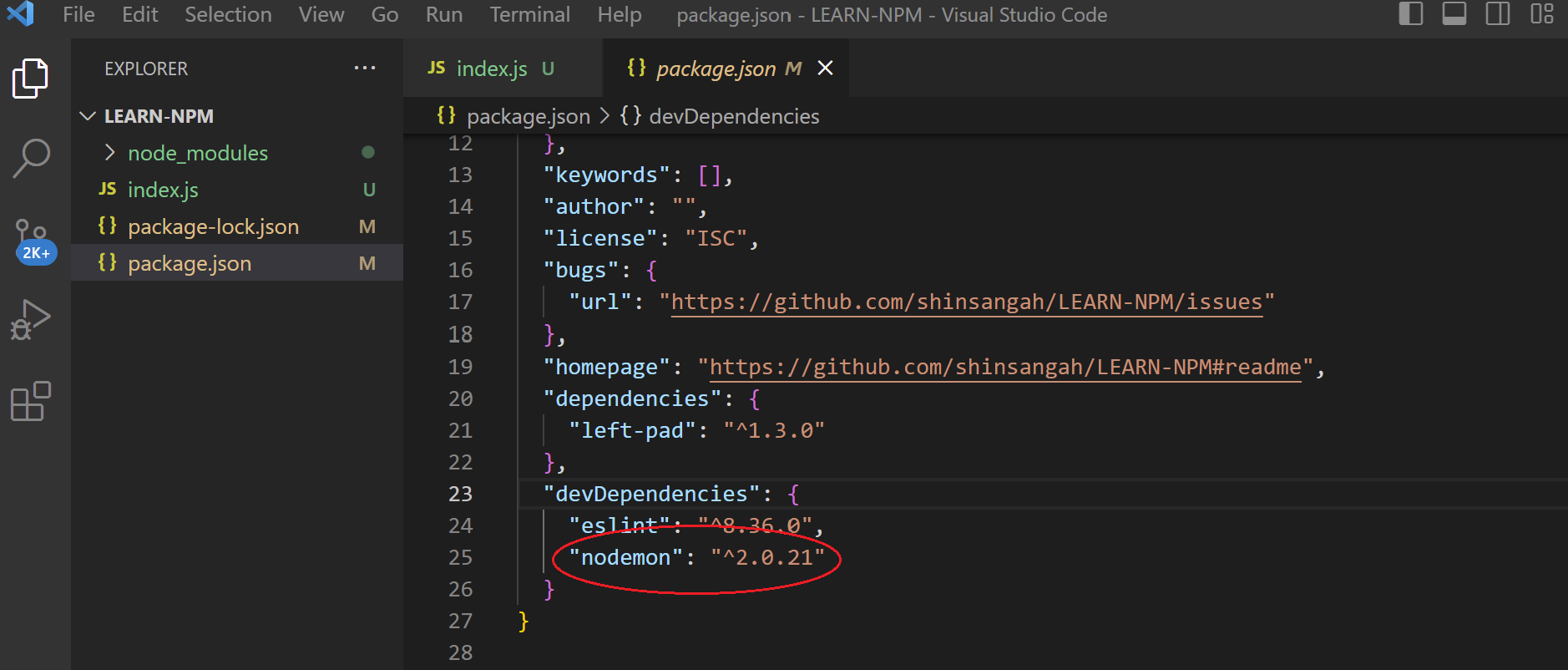Viewport: 1568px width, 670px height.
Task: Click the "eslint" dependency name
Action: (620, 525)
